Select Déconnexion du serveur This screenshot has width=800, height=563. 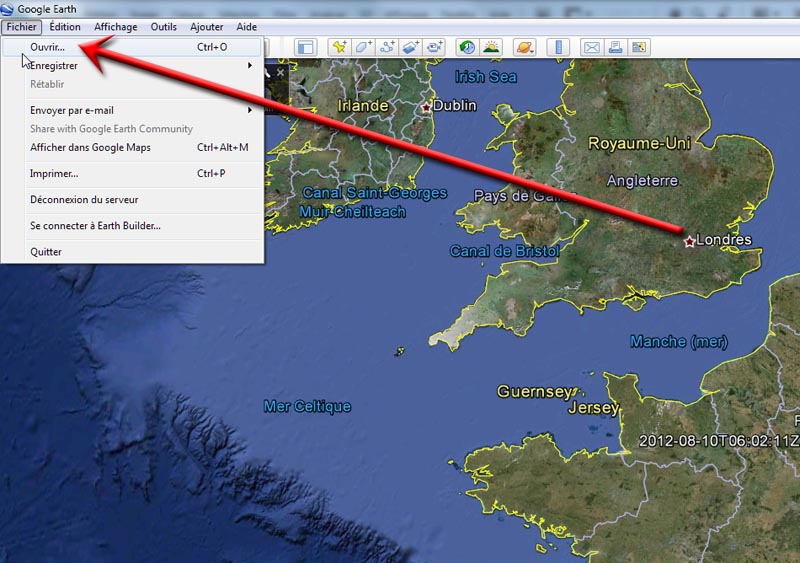pos(132,200)
